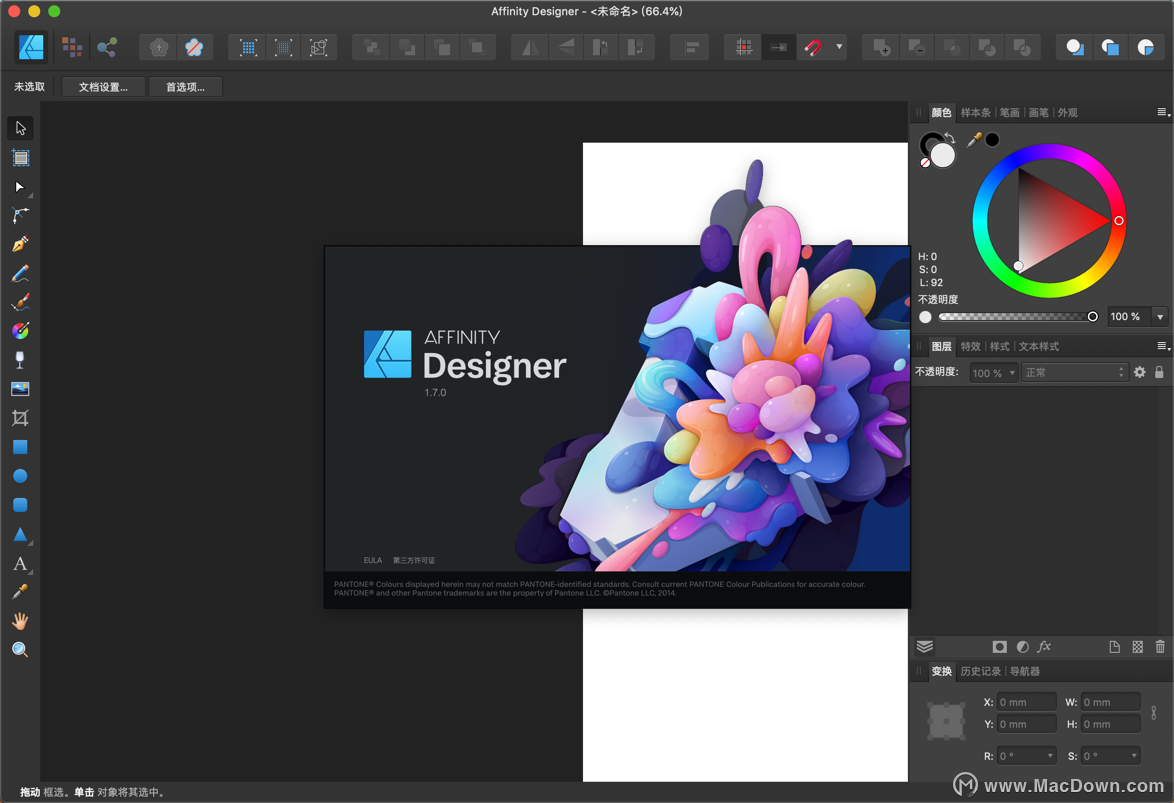Select the Node tool
The width and height of the screenshot is (1174, 803).
20,187
